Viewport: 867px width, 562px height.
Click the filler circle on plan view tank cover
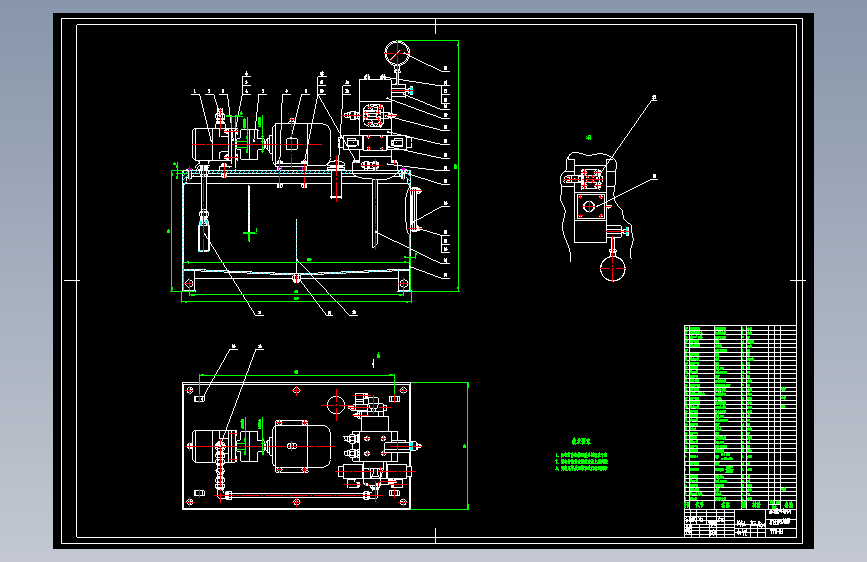click(x=336, y=404)
